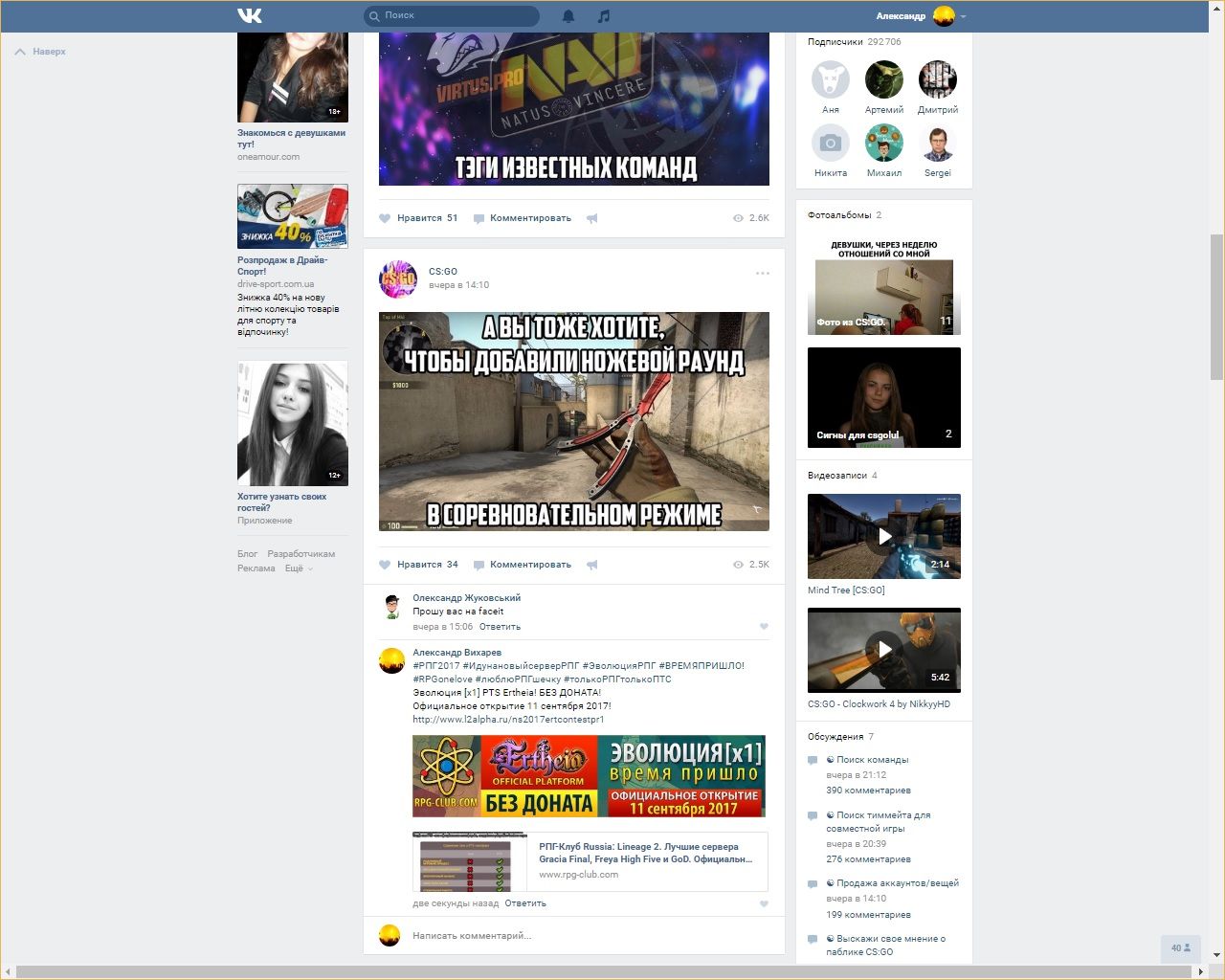This screenshot has height=980, width=1225.
Task: Open the Блог footer link
Action: pos(248,554)
